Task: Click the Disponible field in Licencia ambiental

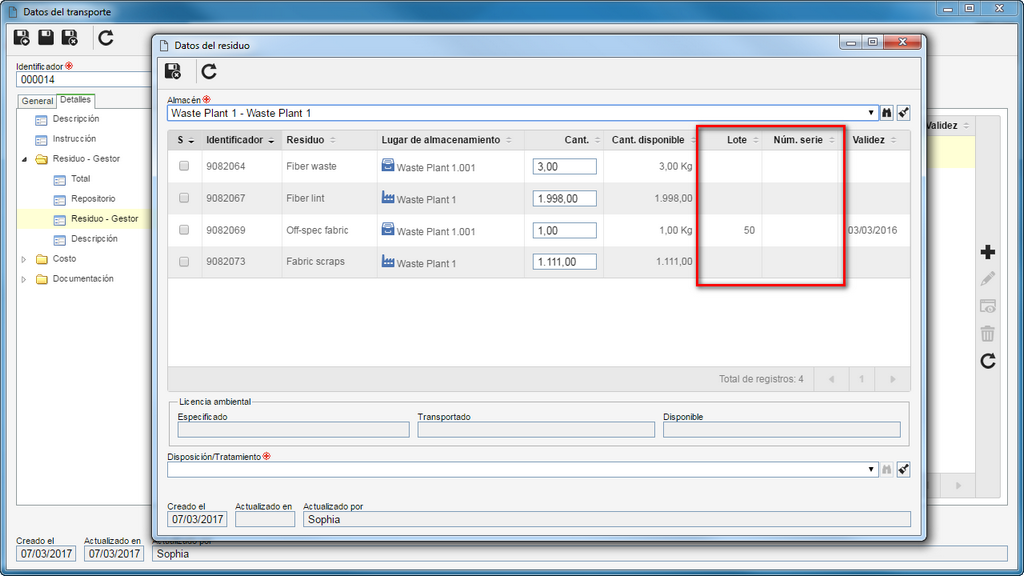Action: click(x=781, y=430)
